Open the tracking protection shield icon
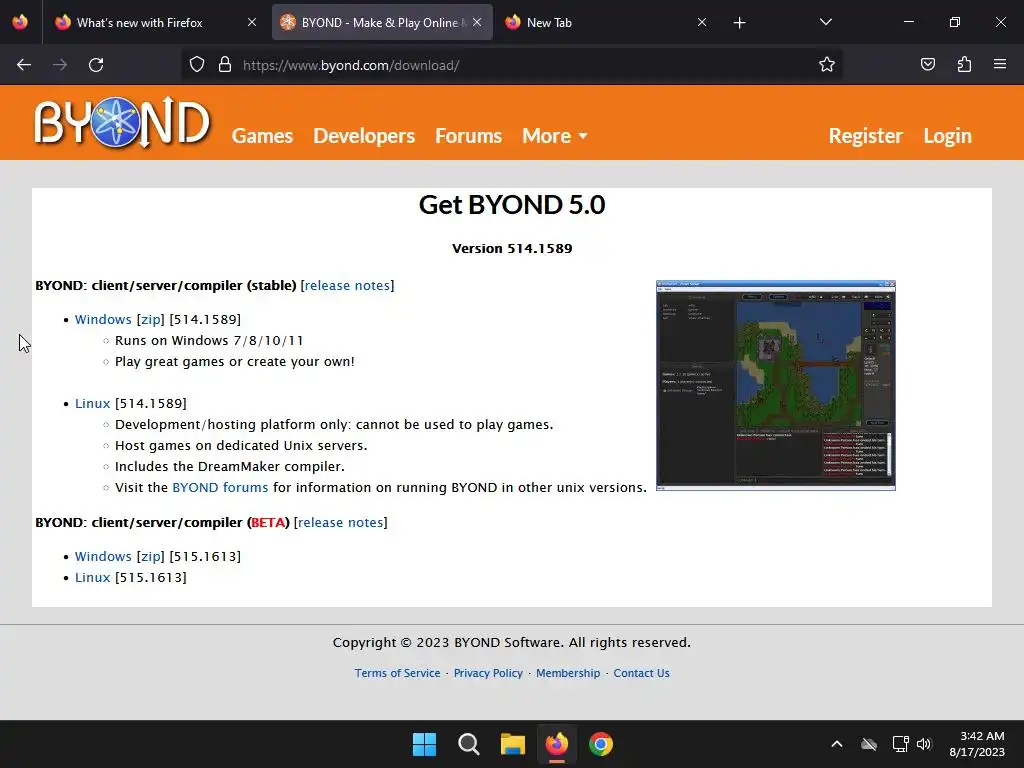Viewport: 1024px width, 768px height. (197, 65)
